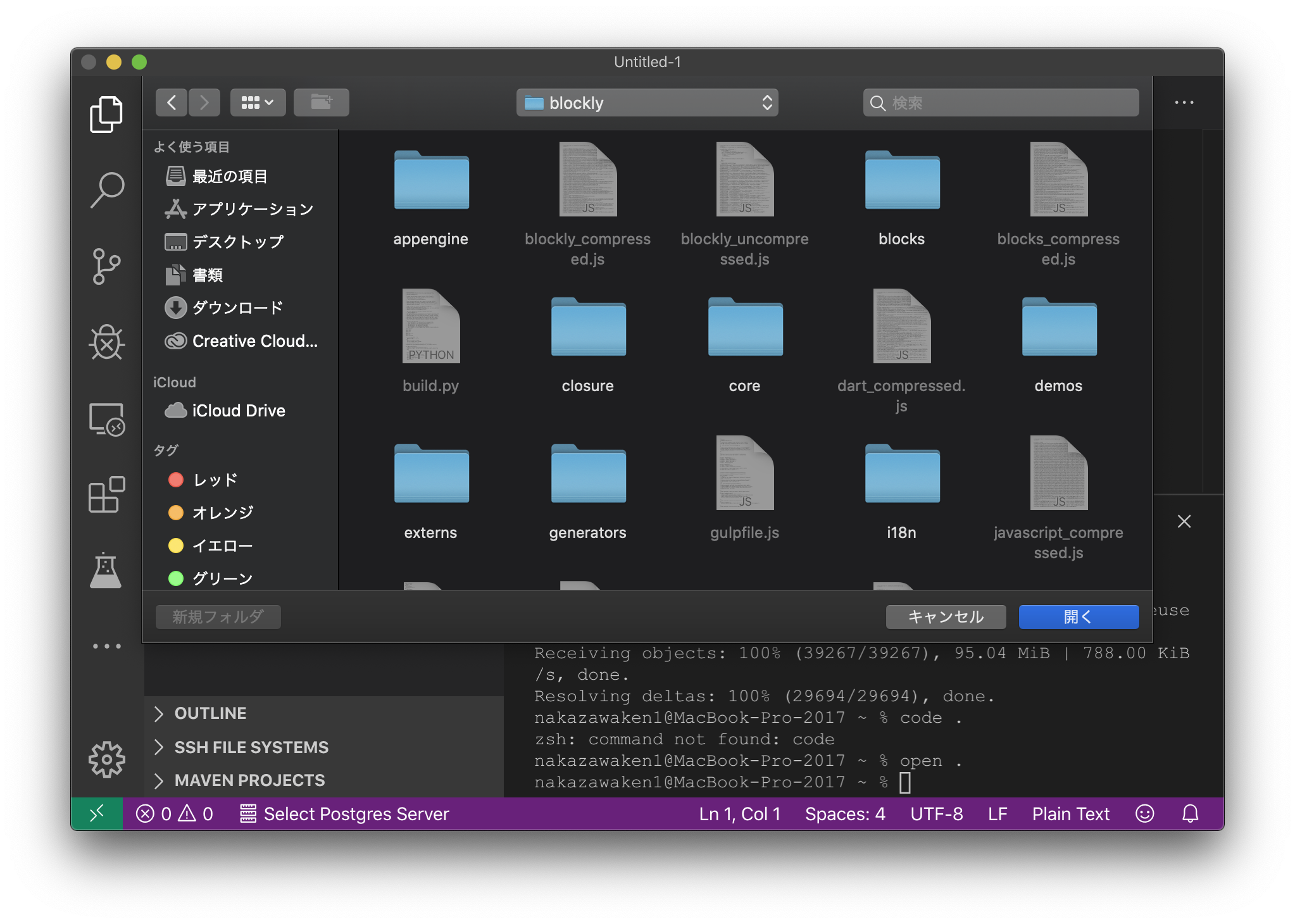Click the 検索 search field
Viewport: 1295px width, 924px height.
click(1000, 102)
